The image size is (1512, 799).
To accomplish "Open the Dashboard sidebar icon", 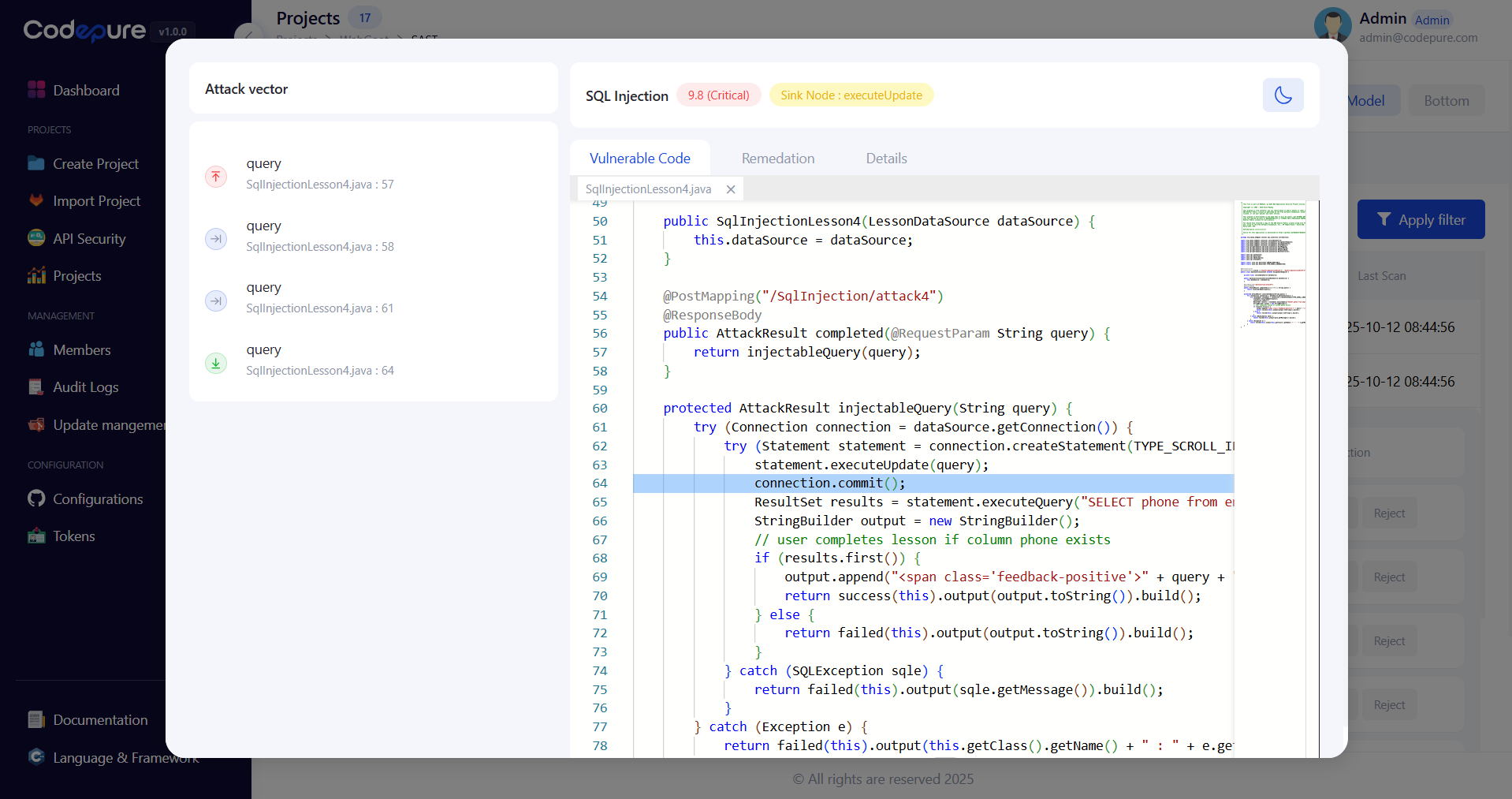I will pos(36,90).
